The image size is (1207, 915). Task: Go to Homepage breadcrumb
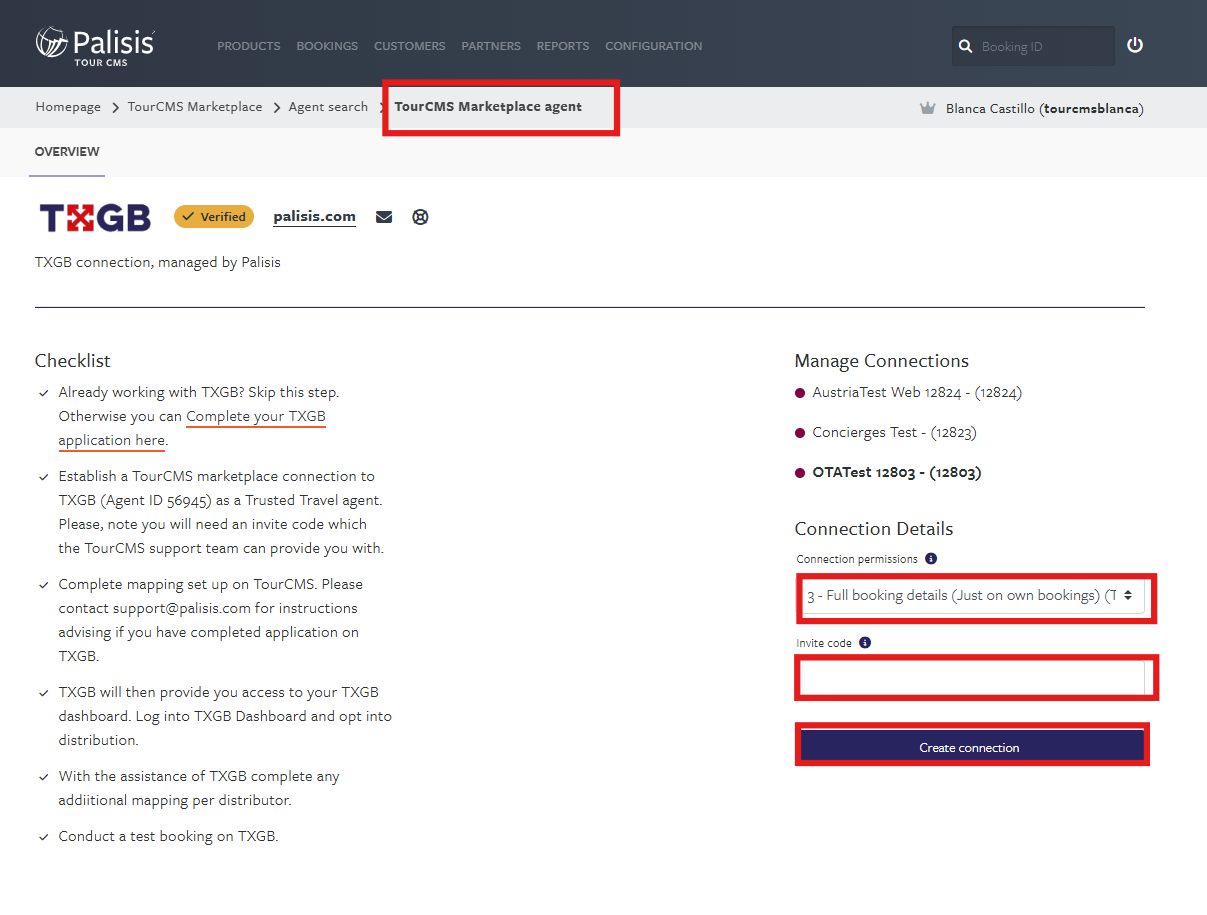click(68, 107)
